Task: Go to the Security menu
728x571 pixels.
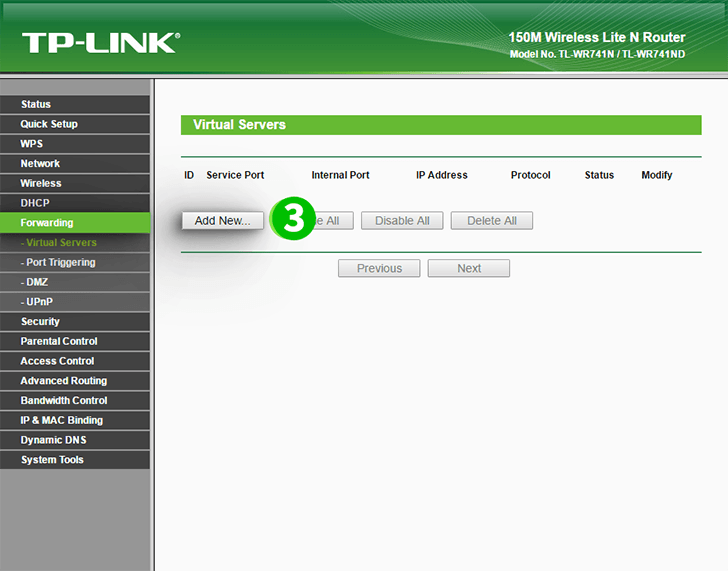Action: (x=75, y=321)
